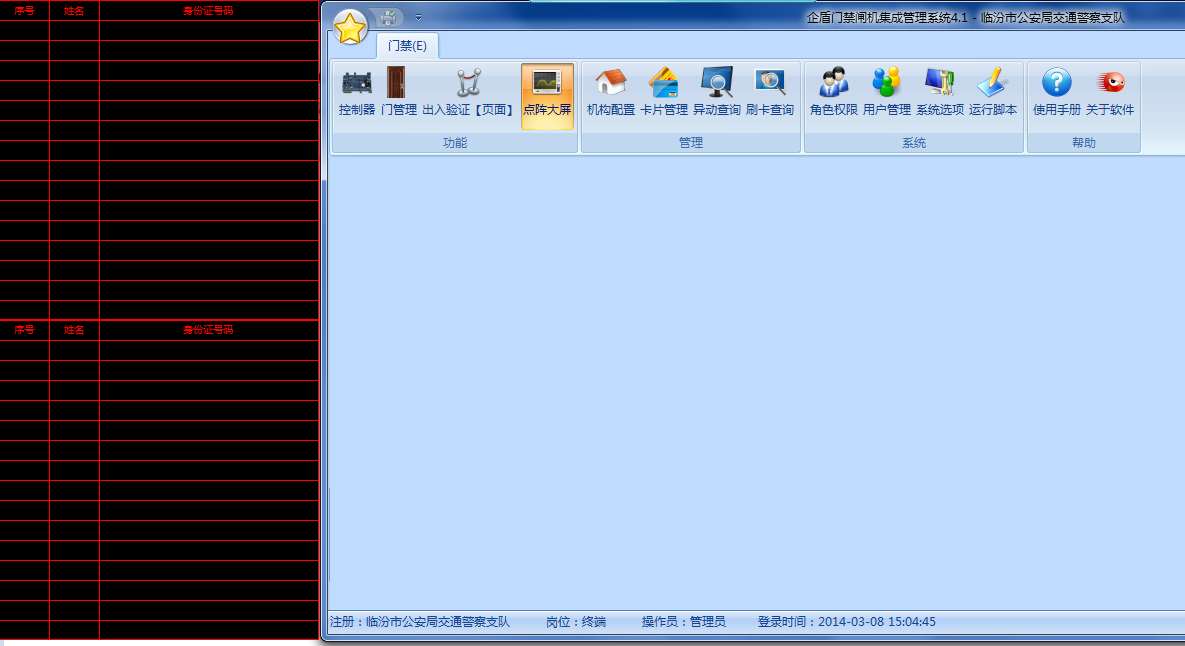Click the 系统 group label
This screenshot has height=646, width=1185.
914,143
